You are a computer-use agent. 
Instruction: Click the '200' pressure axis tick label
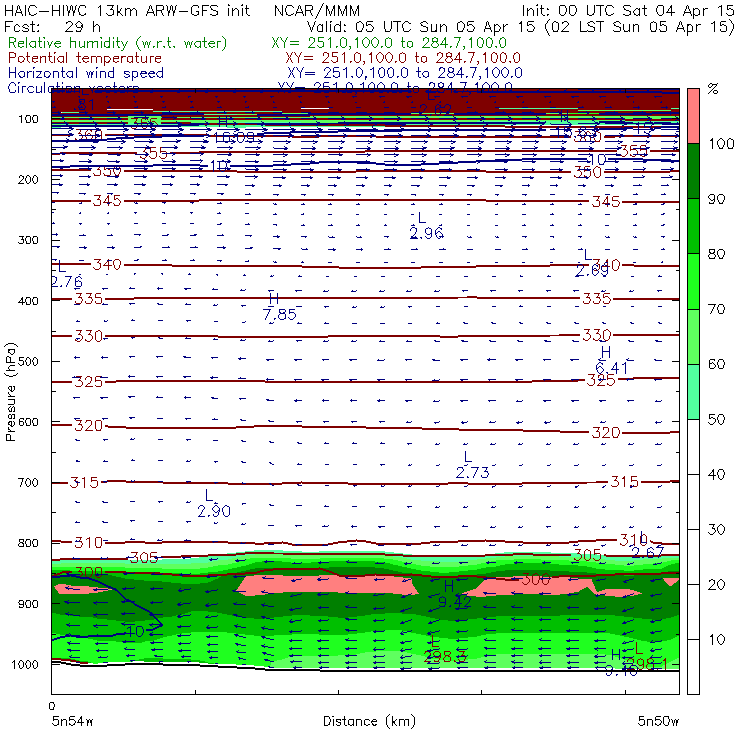[28, 179]
